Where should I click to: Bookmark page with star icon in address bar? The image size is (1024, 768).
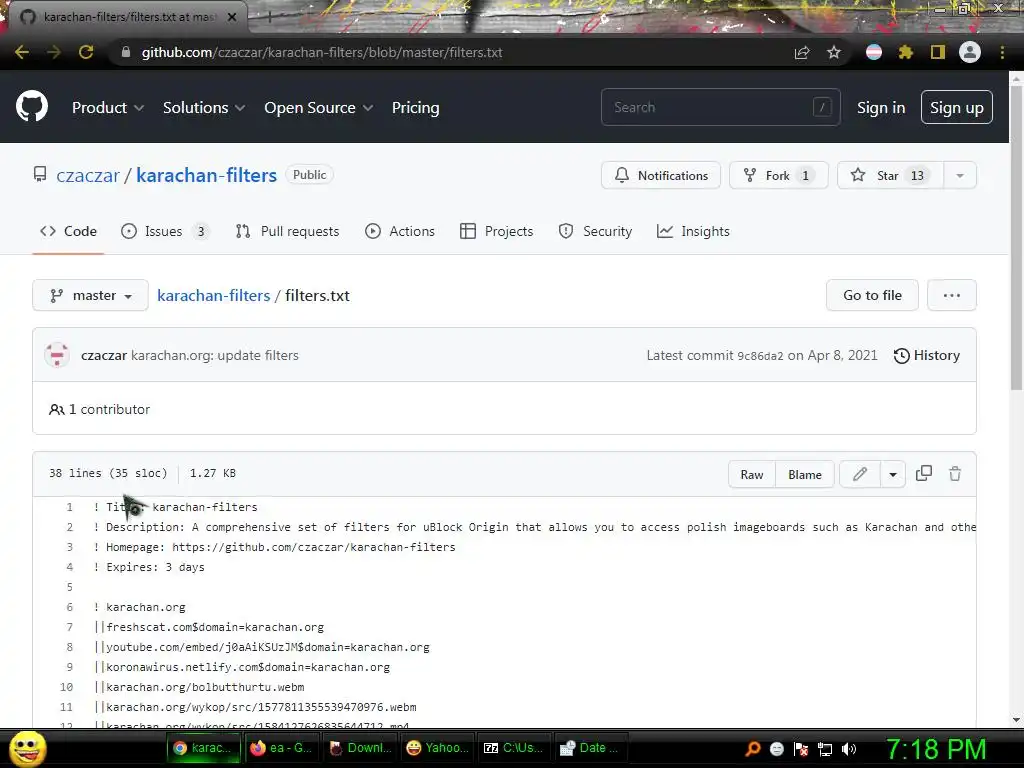pos(834,52)
